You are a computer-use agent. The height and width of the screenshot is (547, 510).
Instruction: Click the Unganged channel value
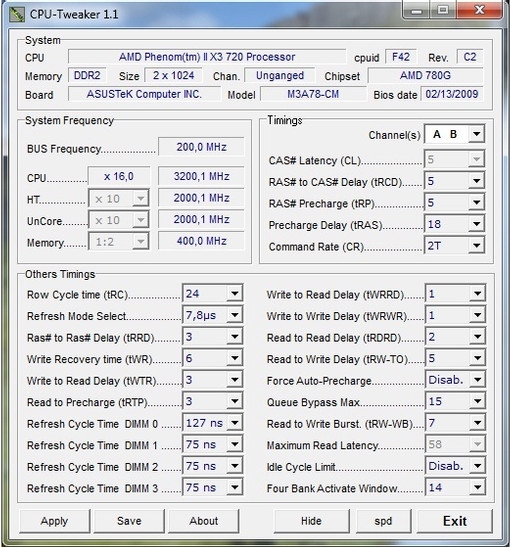click(280, 75)
